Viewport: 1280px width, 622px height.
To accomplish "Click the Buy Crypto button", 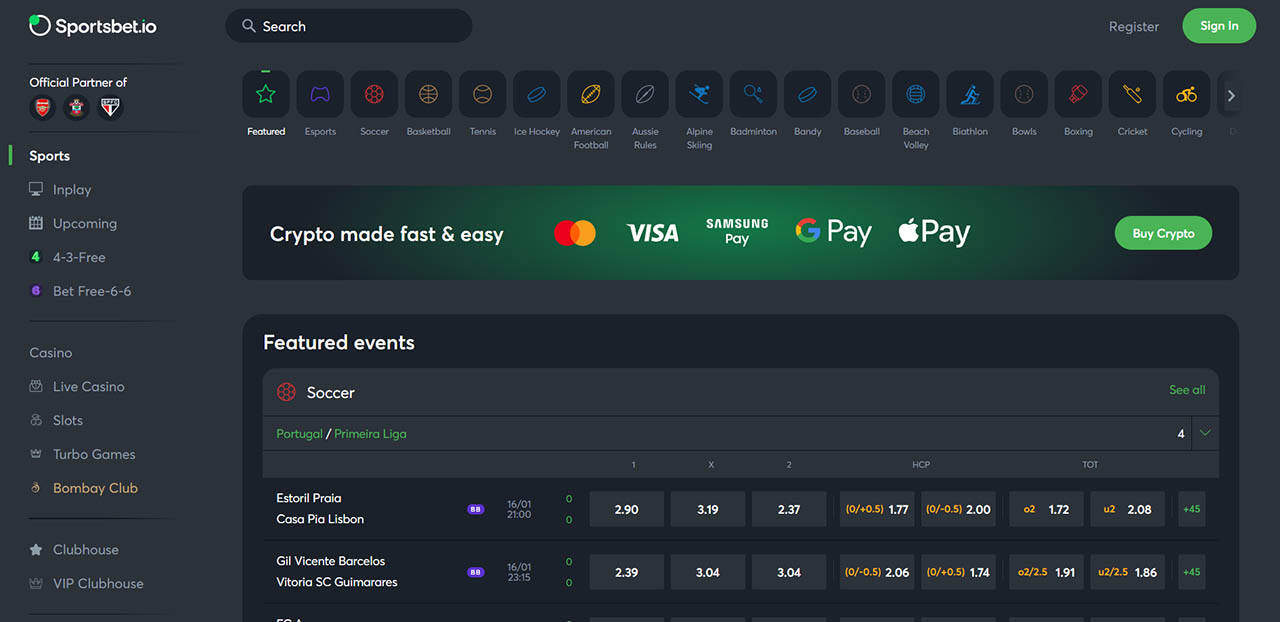I will [x=1163, y=233].
